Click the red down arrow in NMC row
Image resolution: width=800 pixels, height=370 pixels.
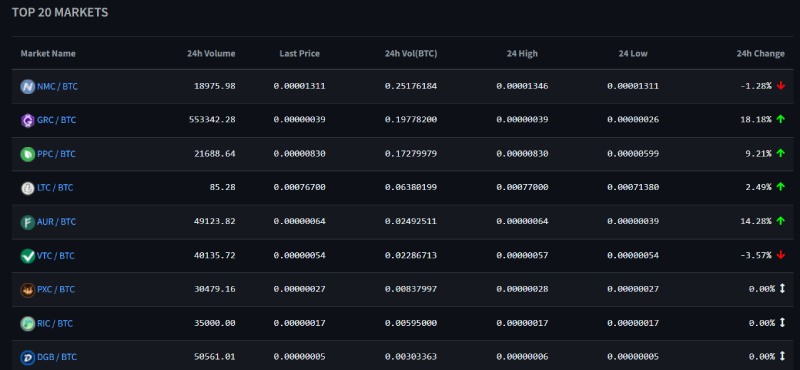pyautogui.click(x=780, y=86)
